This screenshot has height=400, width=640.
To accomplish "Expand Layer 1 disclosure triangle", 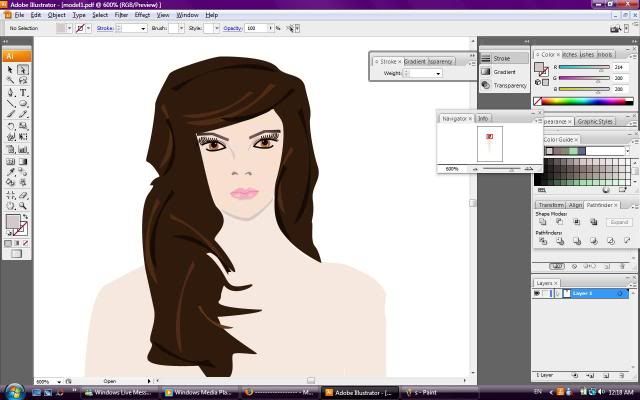I will pyautogui.click(x=557, y=293).
